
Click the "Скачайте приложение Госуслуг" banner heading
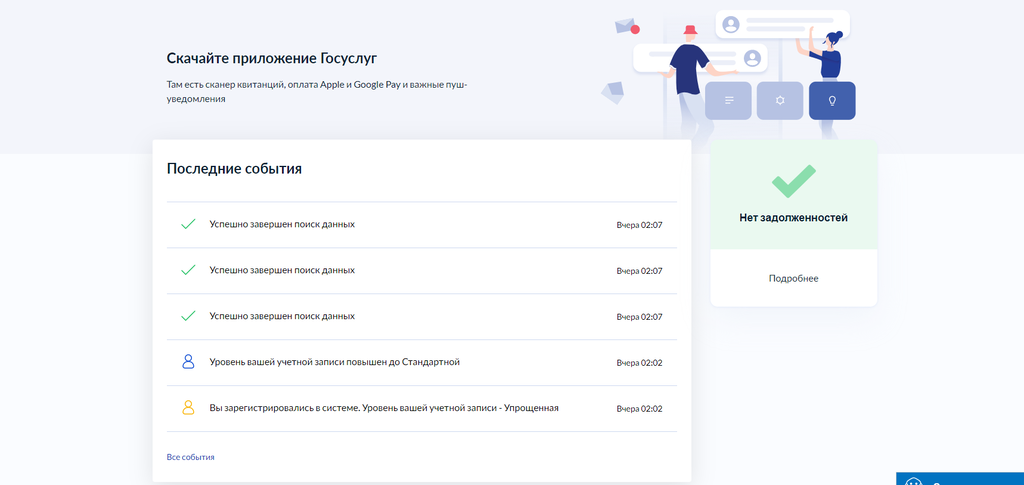272,58
